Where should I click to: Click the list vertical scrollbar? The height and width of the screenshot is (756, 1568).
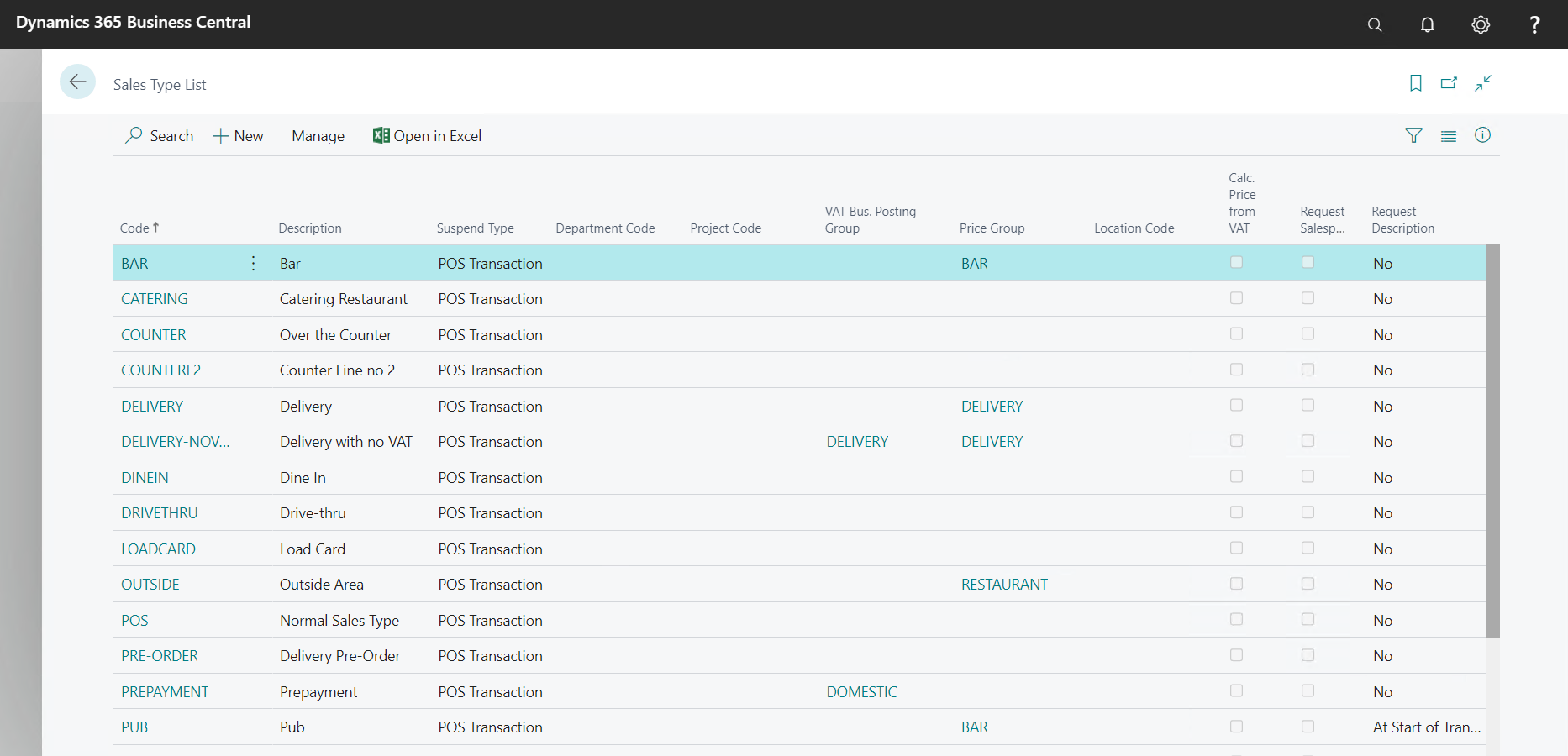tap(1492, 441)
